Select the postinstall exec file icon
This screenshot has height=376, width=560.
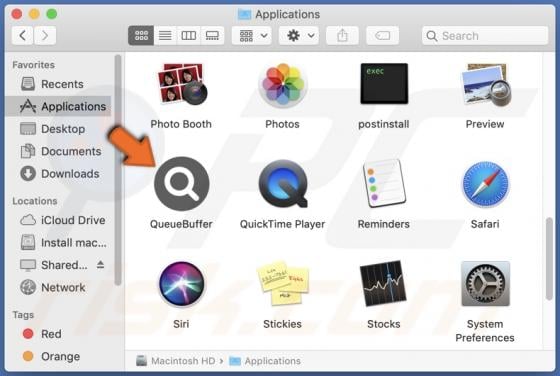(x=384, y=84)
